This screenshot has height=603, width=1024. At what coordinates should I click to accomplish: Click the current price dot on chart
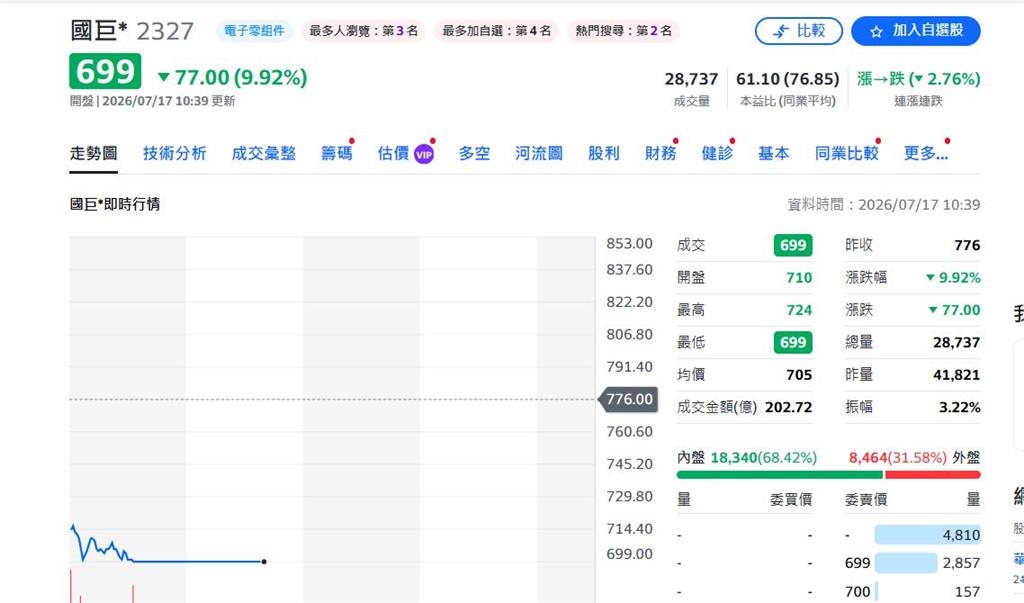pyautogui.click(x=264, y=561)
